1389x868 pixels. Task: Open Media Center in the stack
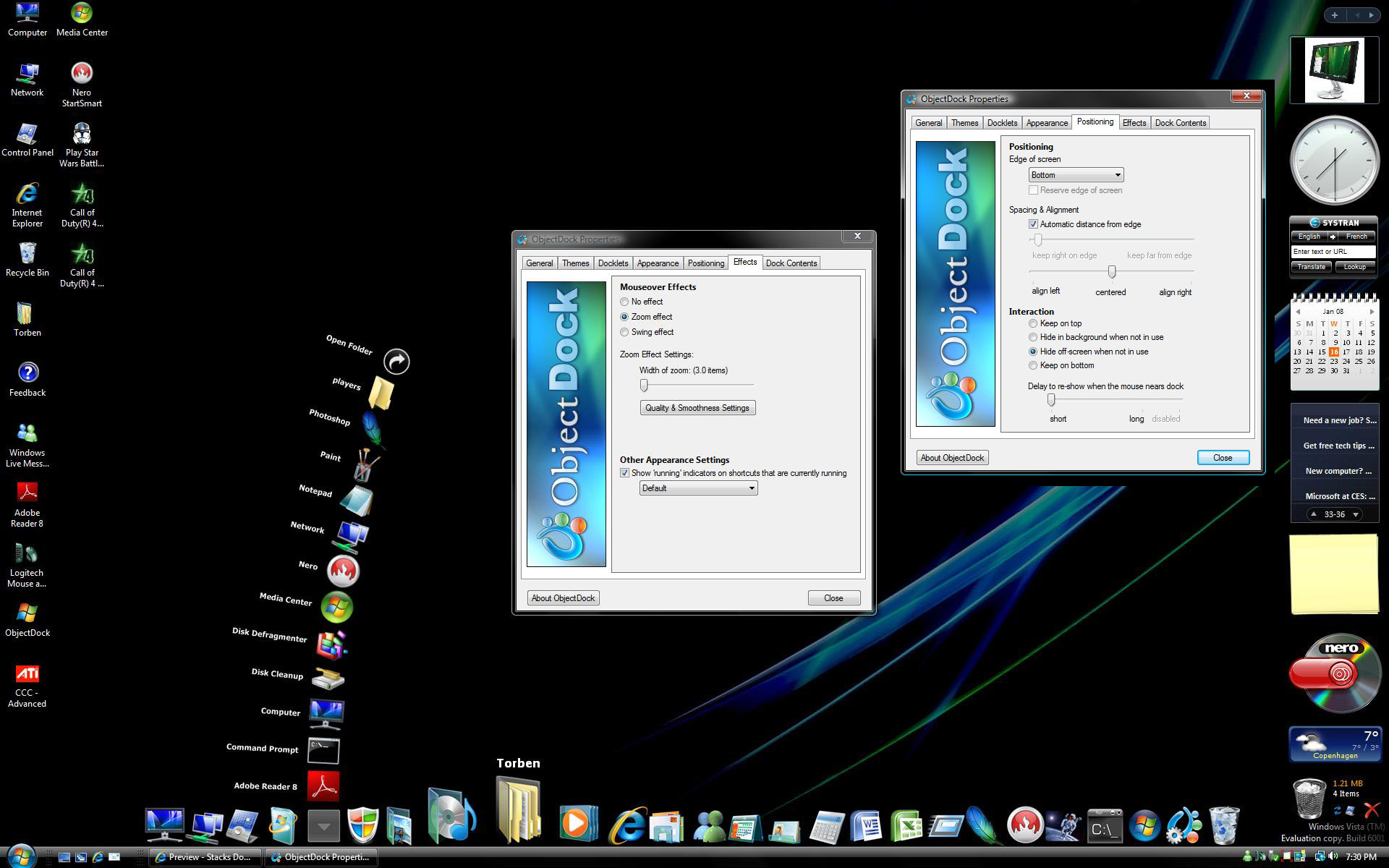(336, 607)
